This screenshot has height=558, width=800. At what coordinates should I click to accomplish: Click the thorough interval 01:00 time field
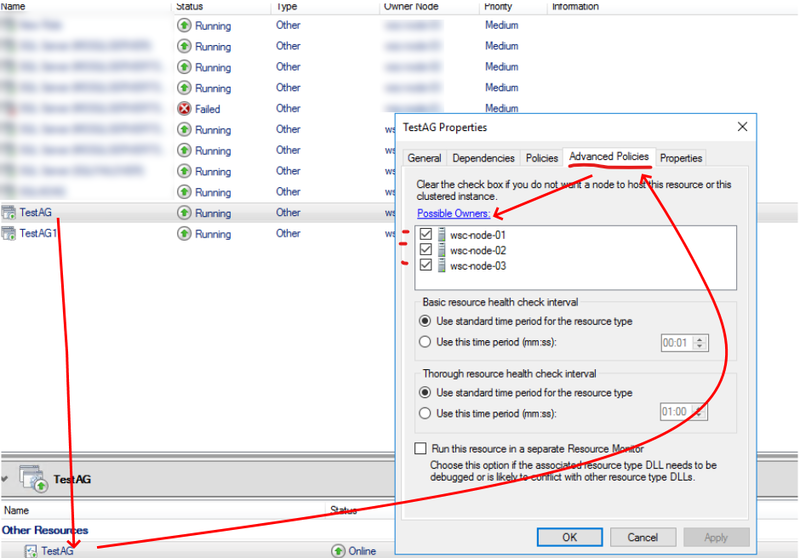[676, 412]
